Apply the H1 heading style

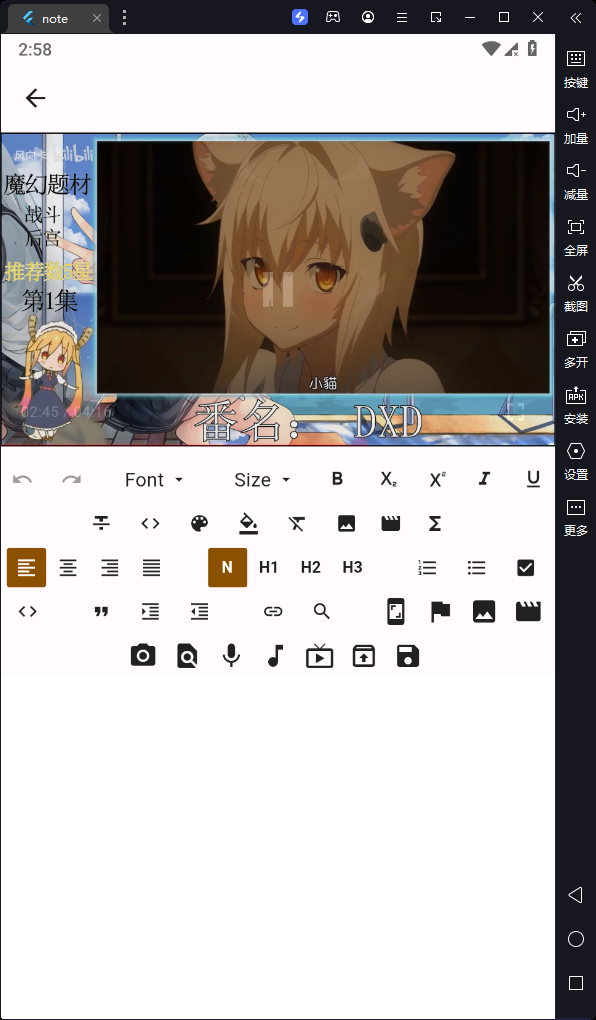point(269,567)
